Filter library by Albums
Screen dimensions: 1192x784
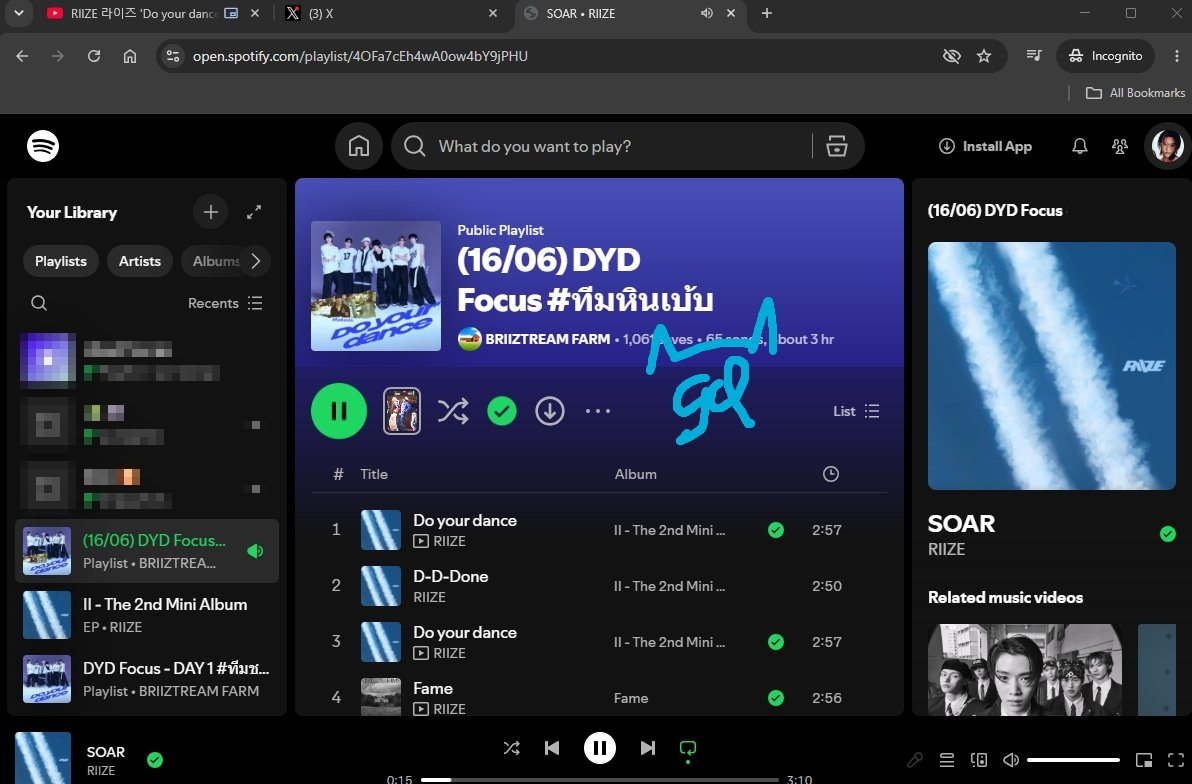pyautogui.click(x=216, y=261)
